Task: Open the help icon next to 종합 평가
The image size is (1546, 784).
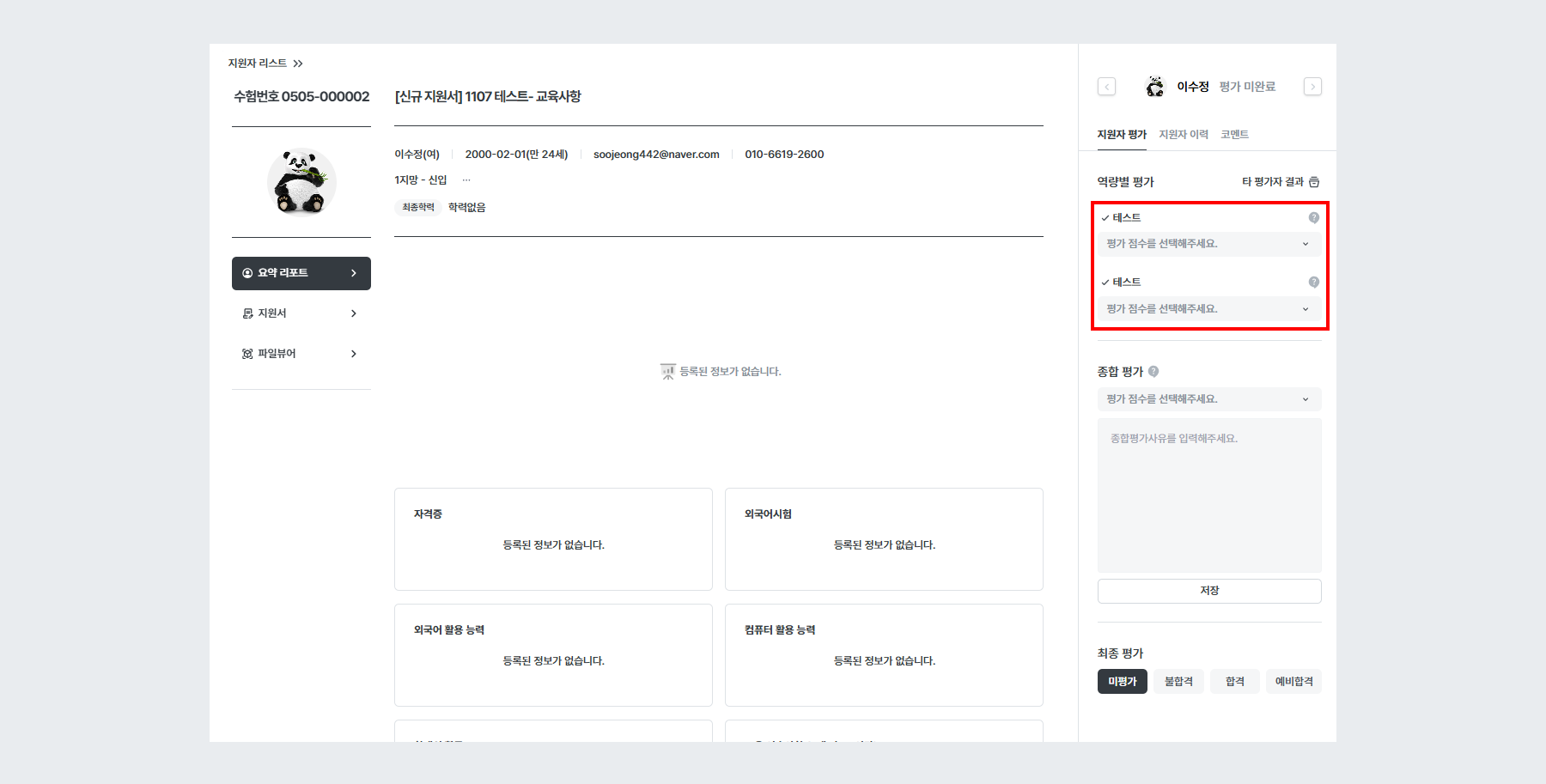Action: coord(1153,371)
